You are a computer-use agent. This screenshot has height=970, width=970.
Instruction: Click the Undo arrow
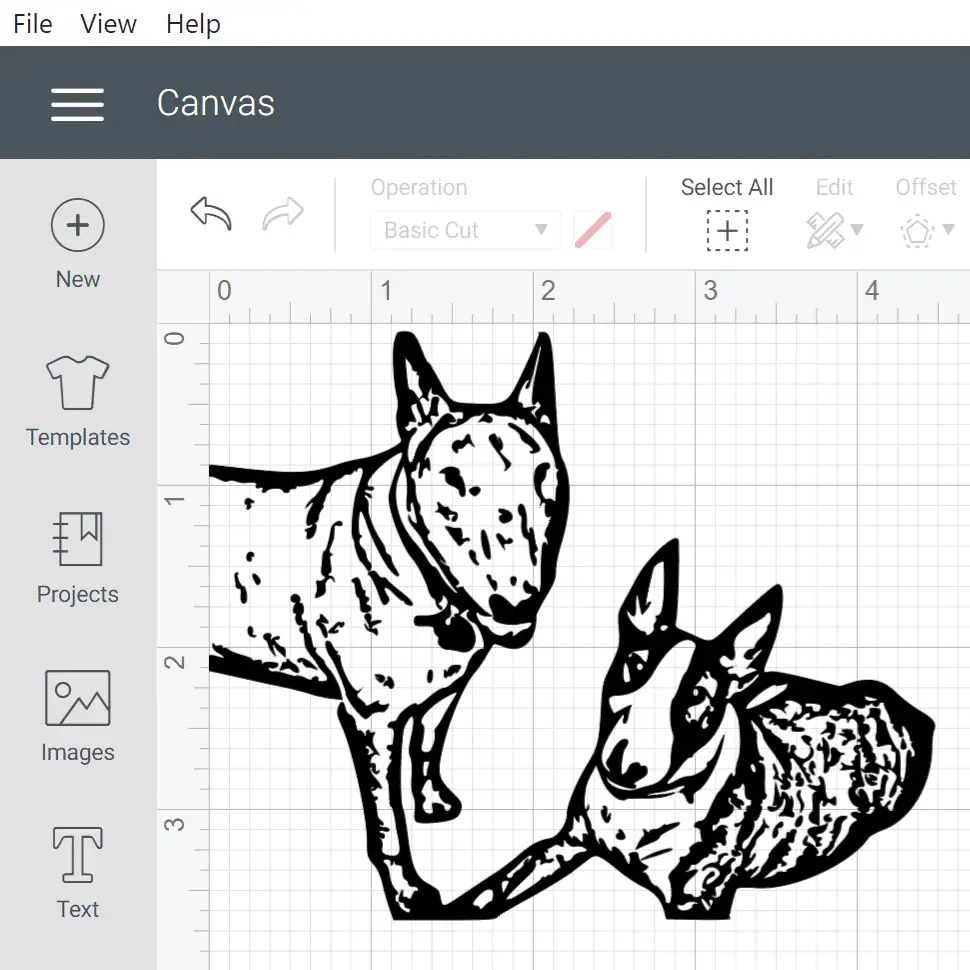[211, 214]
